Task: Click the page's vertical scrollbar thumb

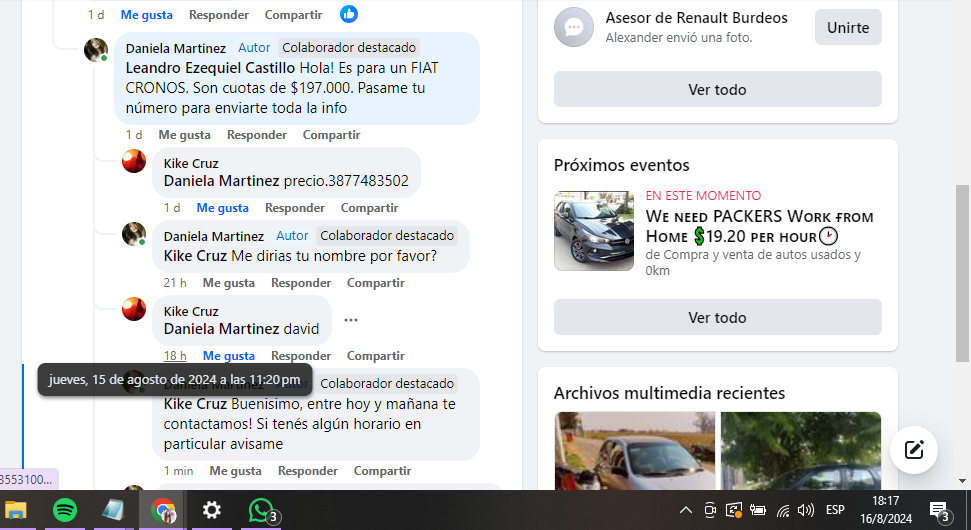Action: click(962, 273)
